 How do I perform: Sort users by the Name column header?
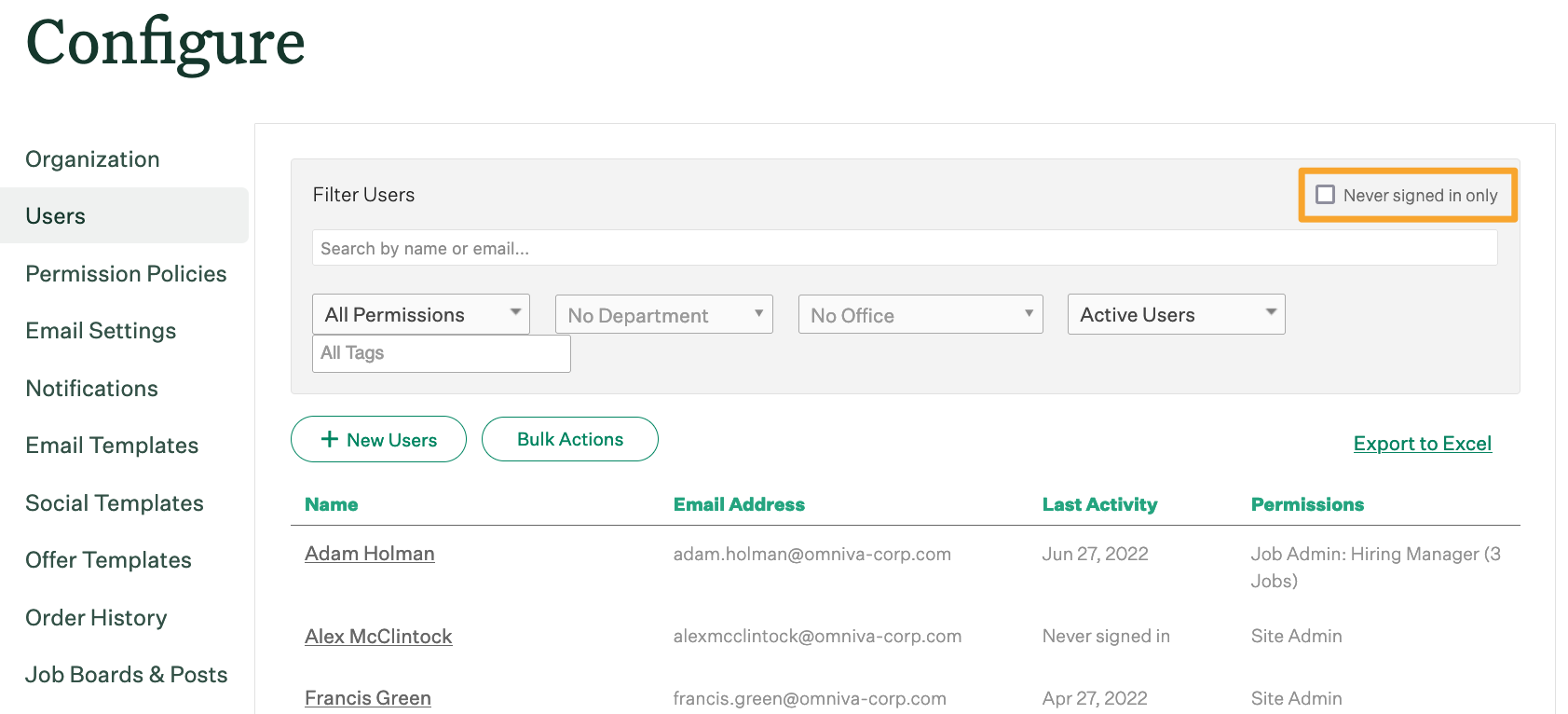(331, 504)
